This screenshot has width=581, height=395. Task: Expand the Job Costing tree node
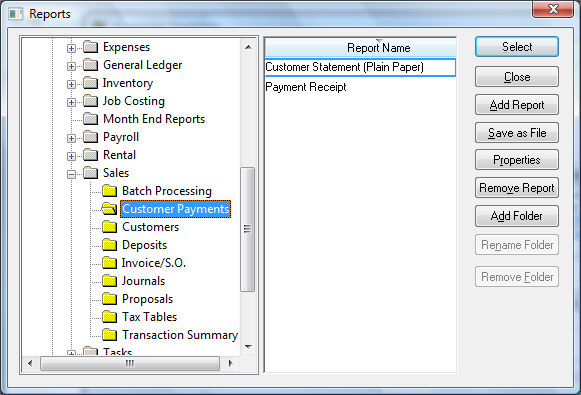click(x=72, y=102)
